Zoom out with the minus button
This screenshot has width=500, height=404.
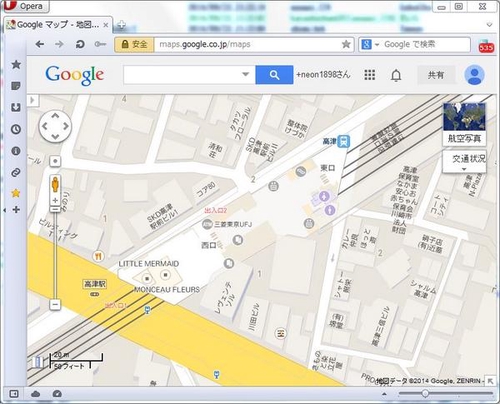[55, 304]
